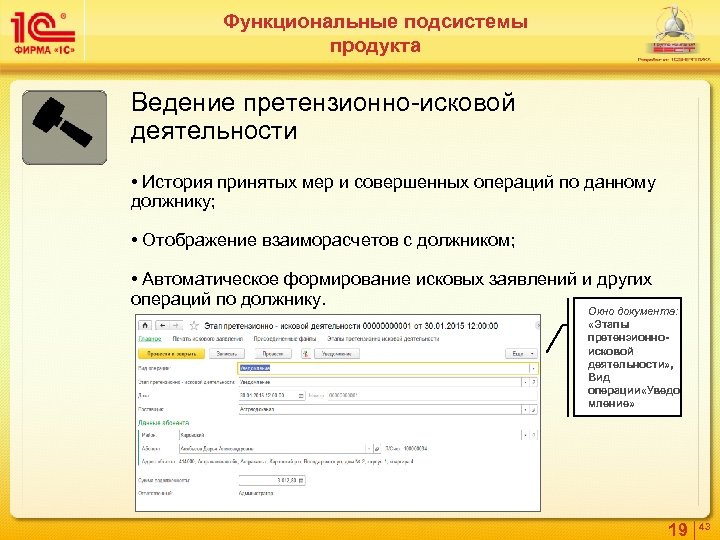Screen dimensions: 720x540
Task: Click the Провести button
Action: (x=273, y=354)
